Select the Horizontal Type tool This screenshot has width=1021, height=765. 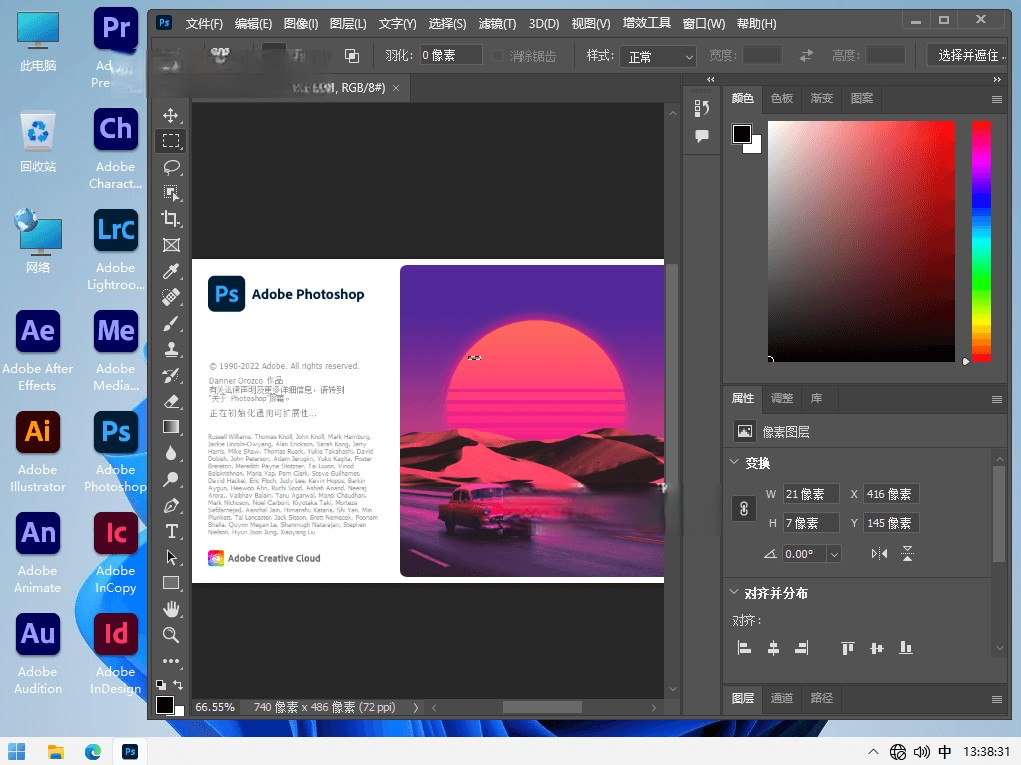pos(171,531)
